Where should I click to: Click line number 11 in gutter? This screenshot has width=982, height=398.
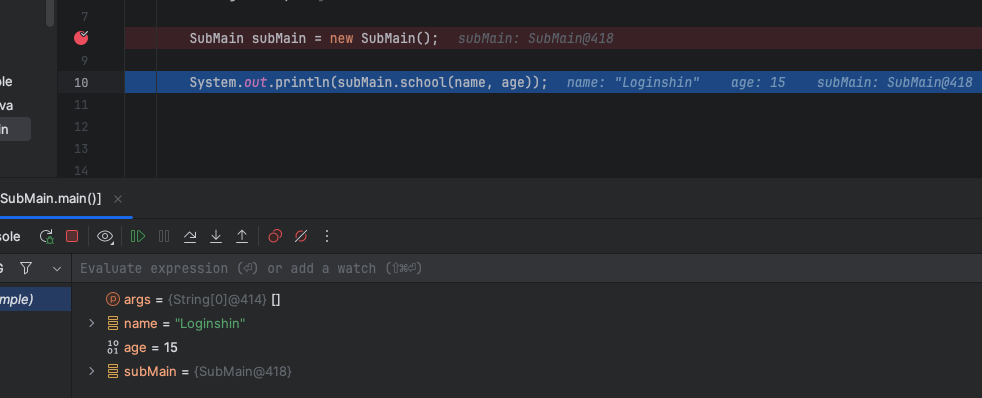click(81, 105)
